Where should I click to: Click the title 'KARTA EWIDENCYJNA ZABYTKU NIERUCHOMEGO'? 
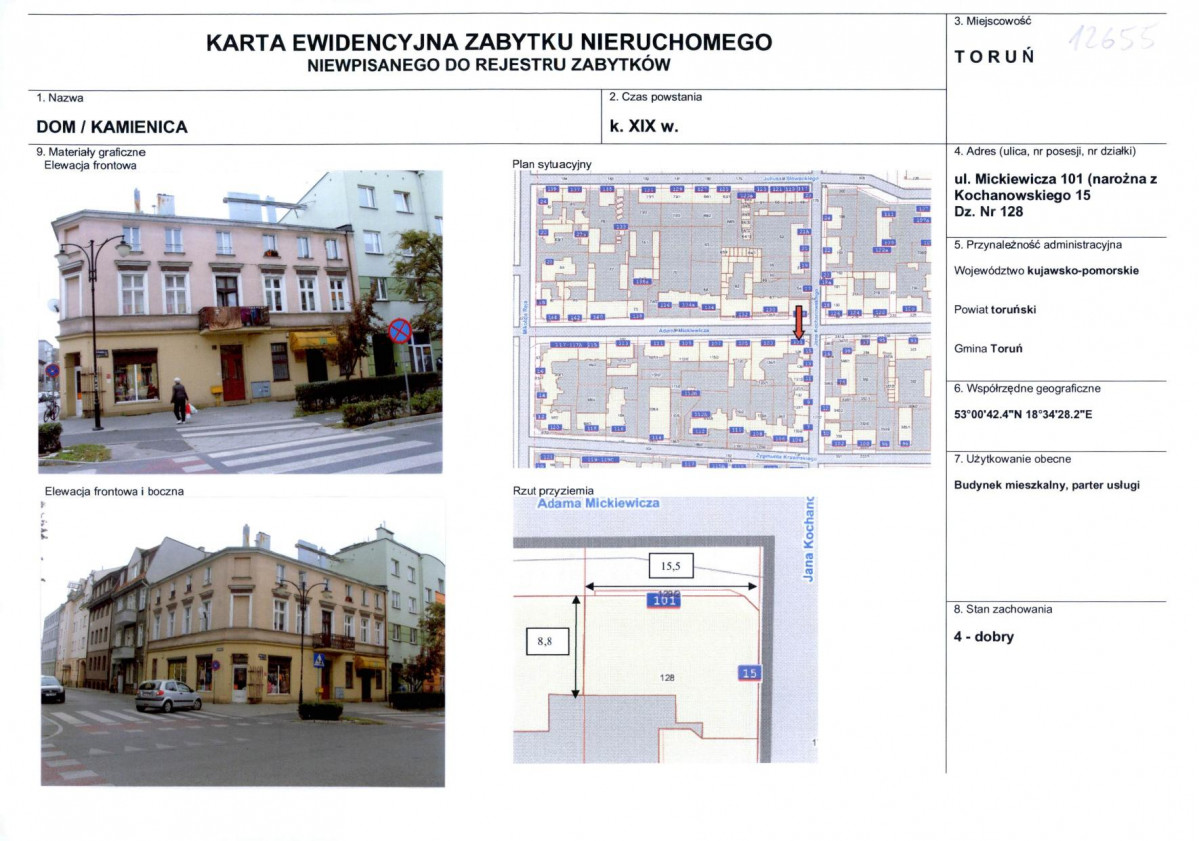pyautogui.click(x=489, y=42)
